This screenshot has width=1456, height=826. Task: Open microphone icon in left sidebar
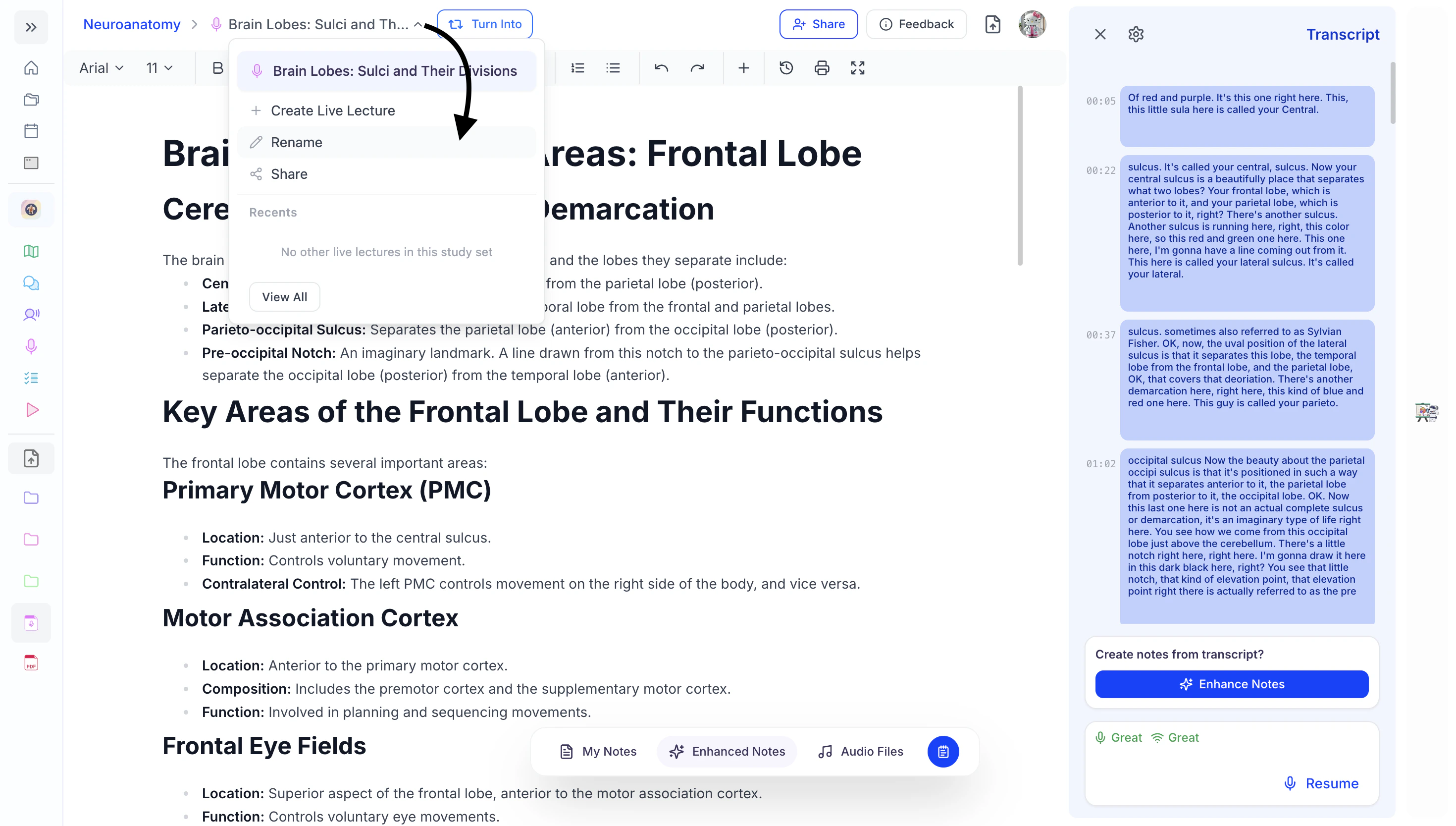(x=31, y=346)
